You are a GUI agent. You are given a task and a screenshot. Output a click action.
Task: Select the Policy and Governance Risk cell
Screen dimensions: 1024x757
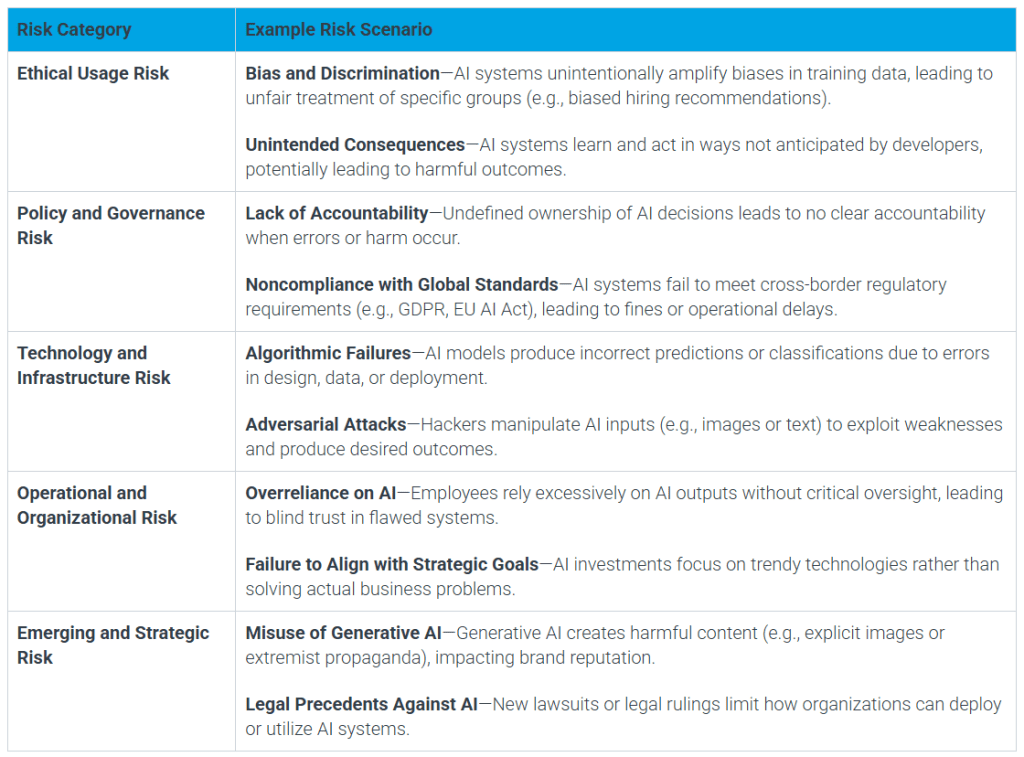(x=110, y=225)
